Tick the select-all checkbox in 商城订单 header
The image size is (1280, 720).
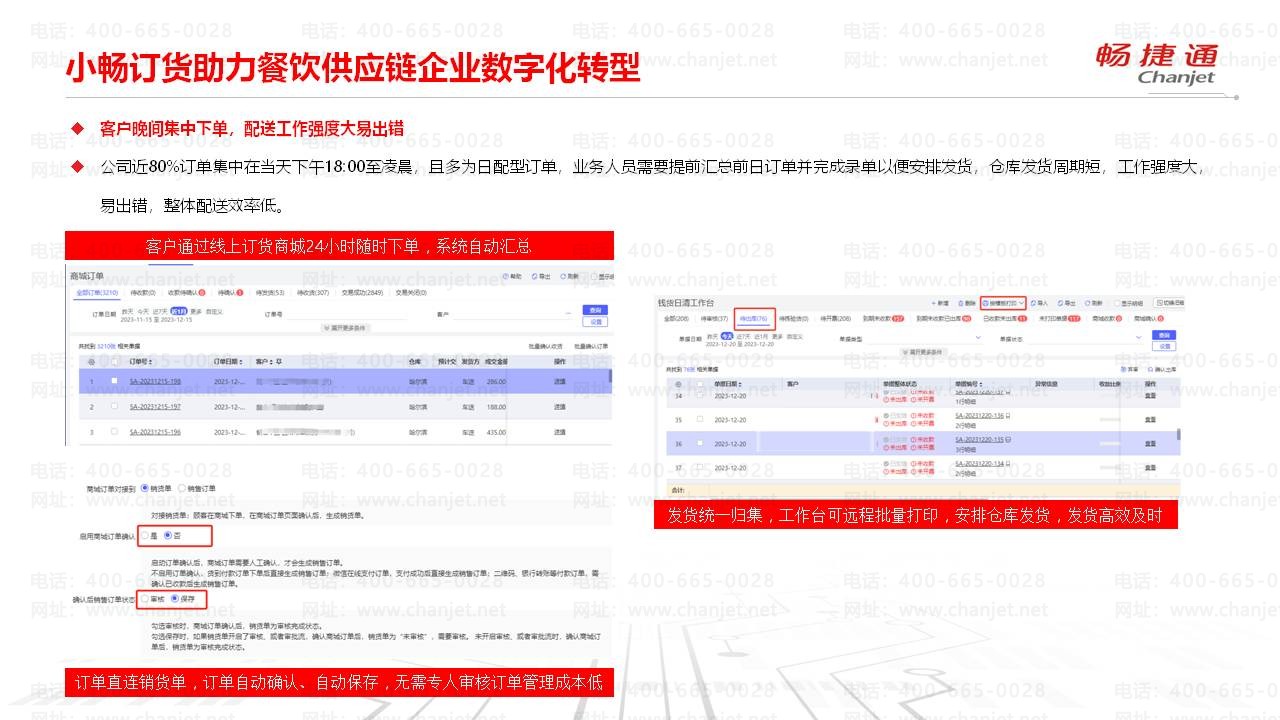[114, 361]
